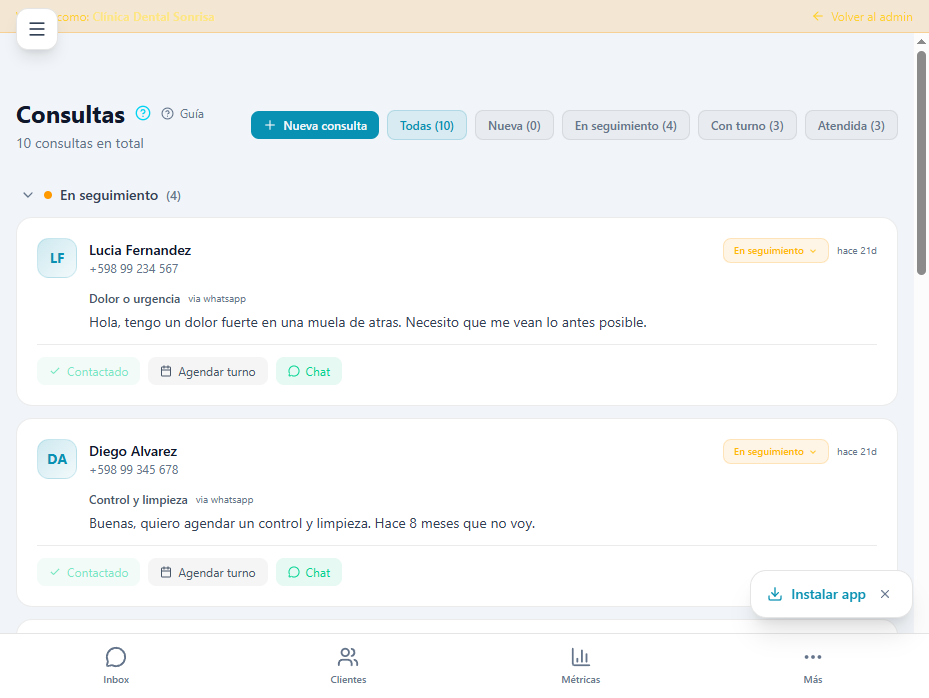The height and width of the screenshot is (698, 929).
Task: Open the hamburger menu
Action: 37,29
